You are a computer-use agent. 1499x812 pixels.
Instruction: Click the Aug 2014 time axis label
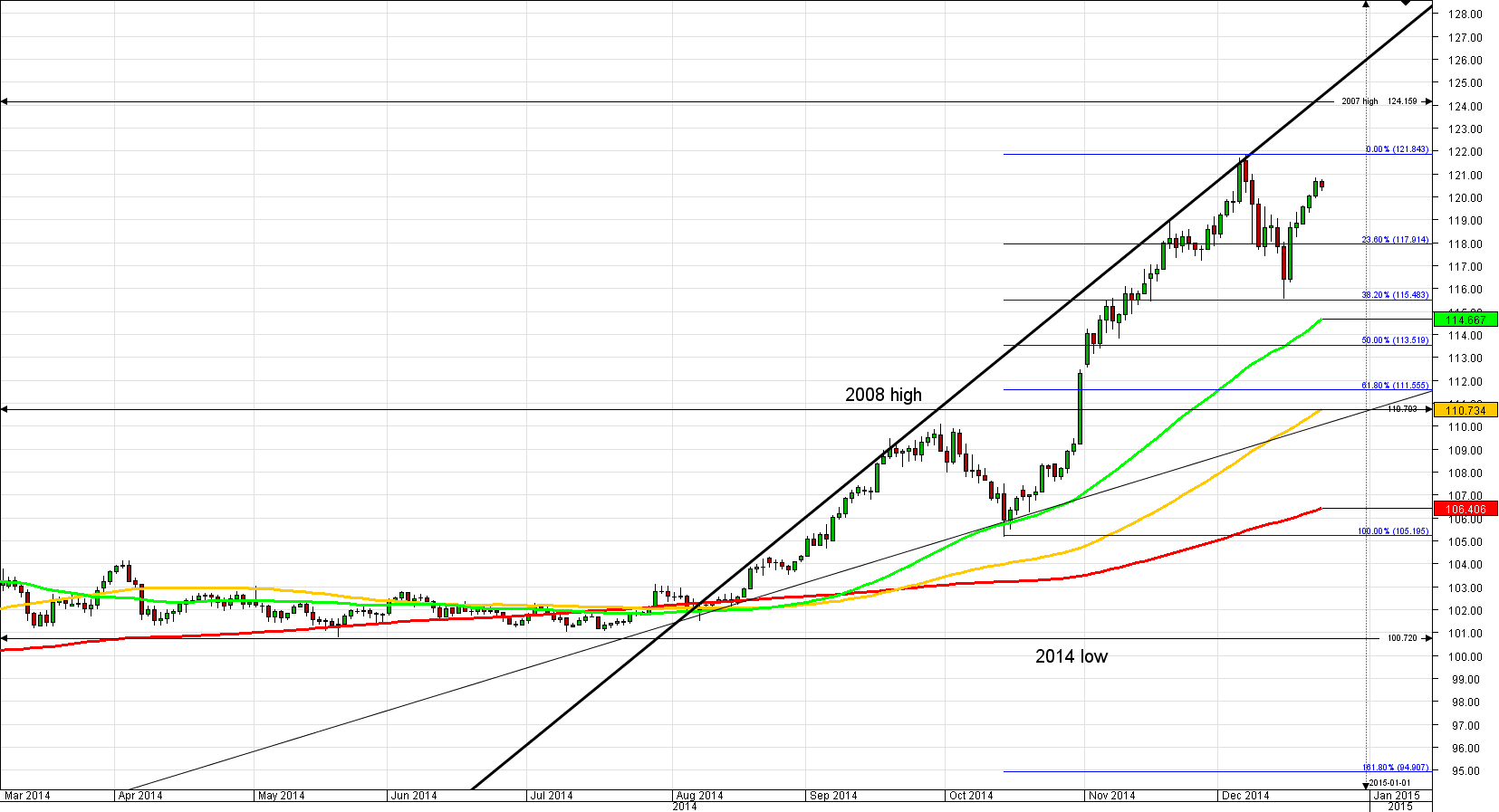[700, 796]
